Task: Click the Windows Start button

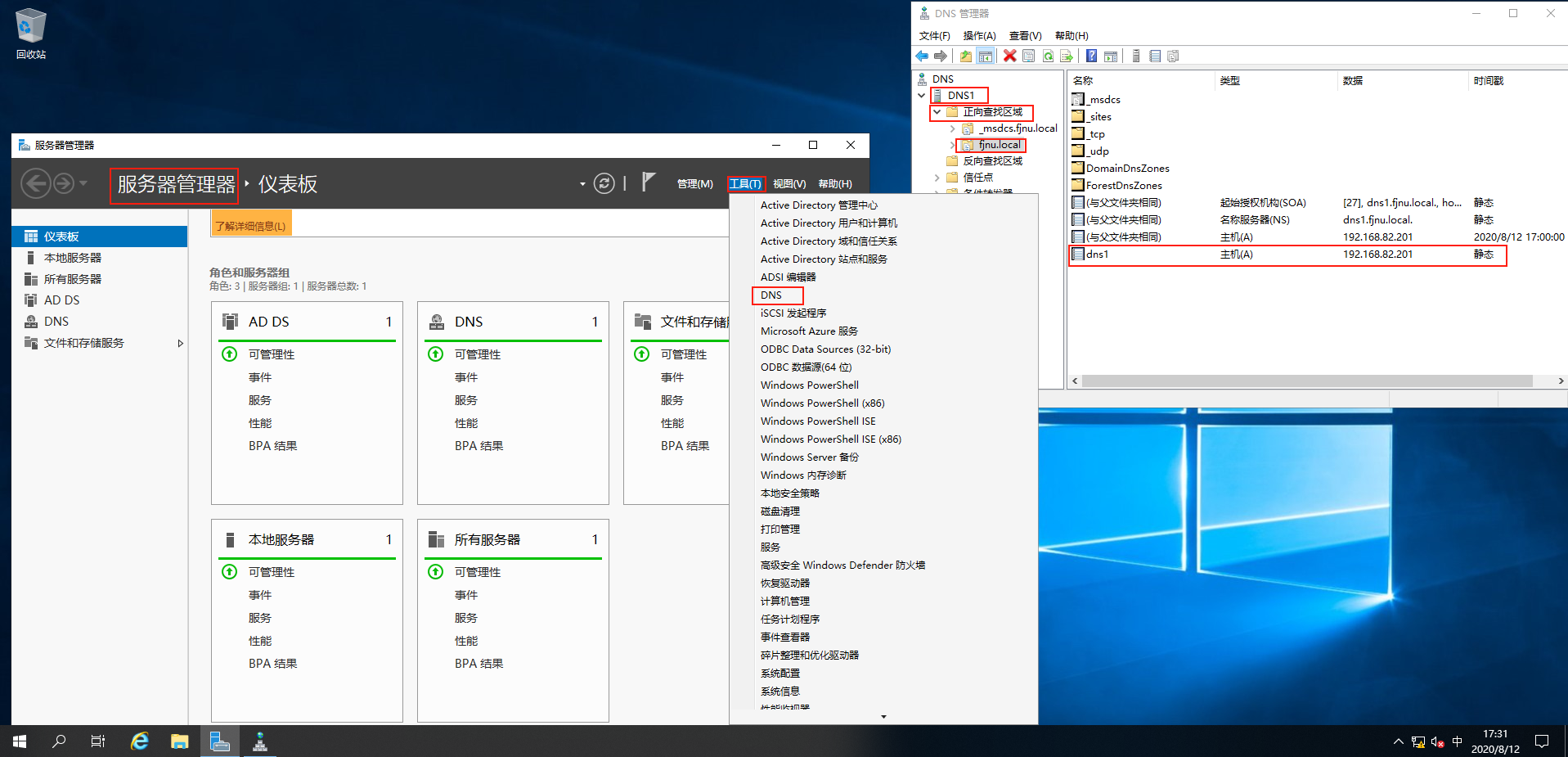Action: pos(20,741)
